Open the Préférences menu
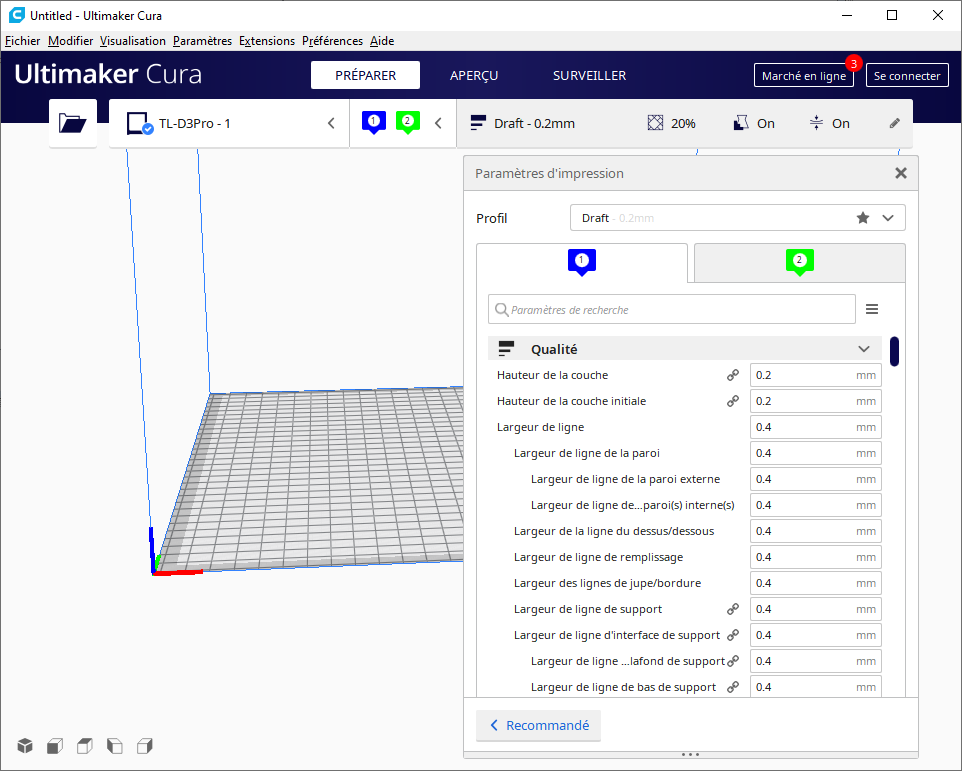Viewport: 962px width, 771px height. click(333, 41)
